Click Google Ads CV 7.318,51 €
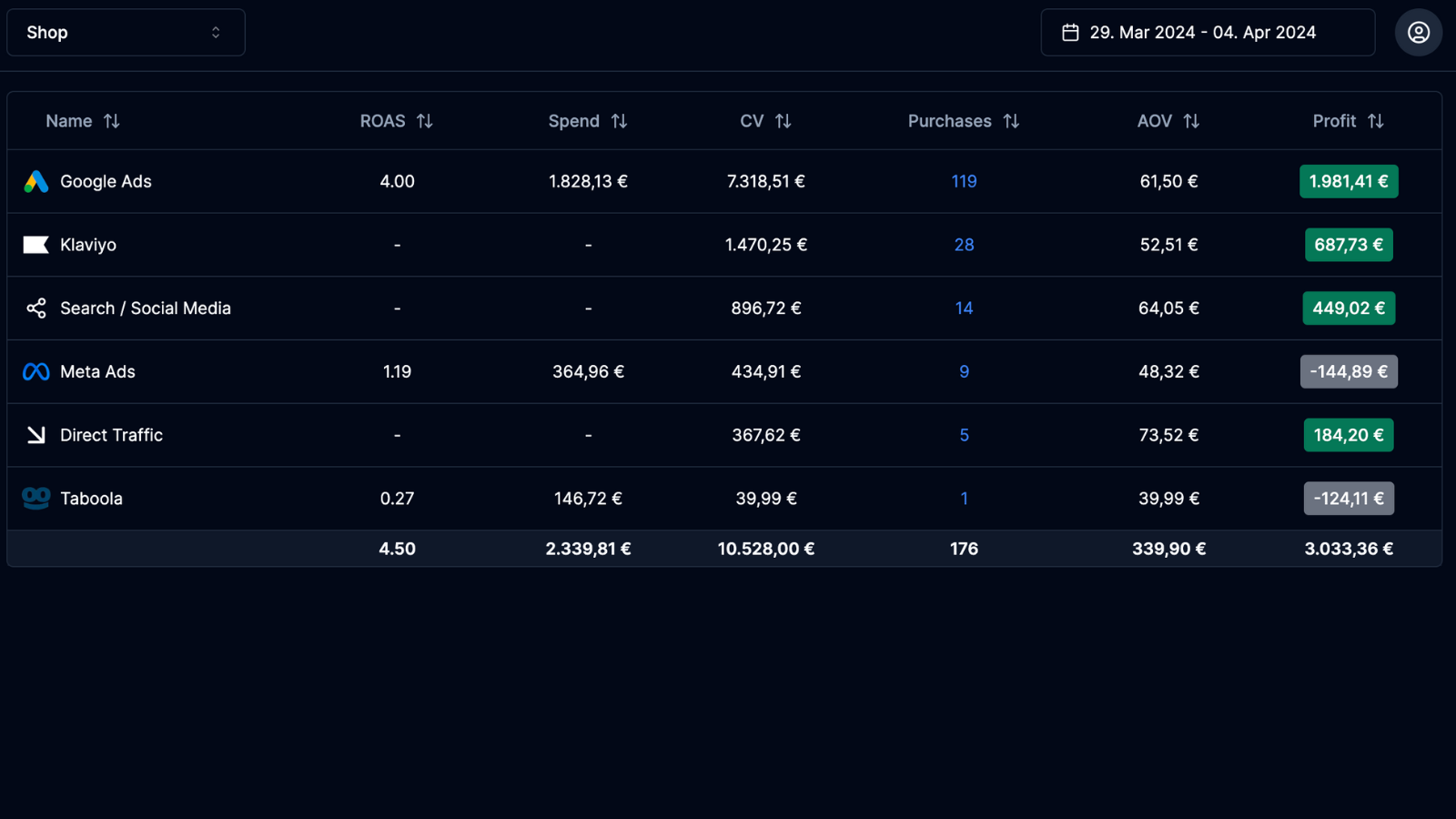Screen dimensions: 1456x819 765,181
